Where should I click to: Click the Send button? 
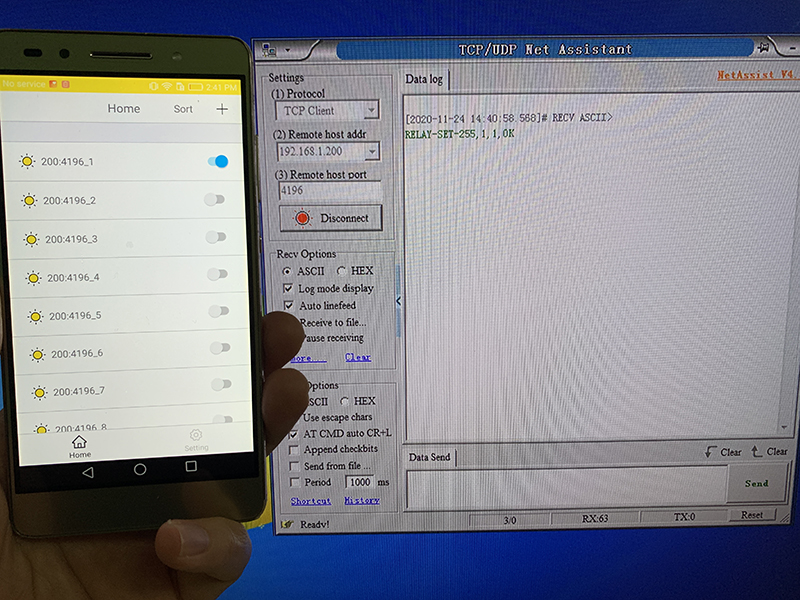(x=757, y=484)
